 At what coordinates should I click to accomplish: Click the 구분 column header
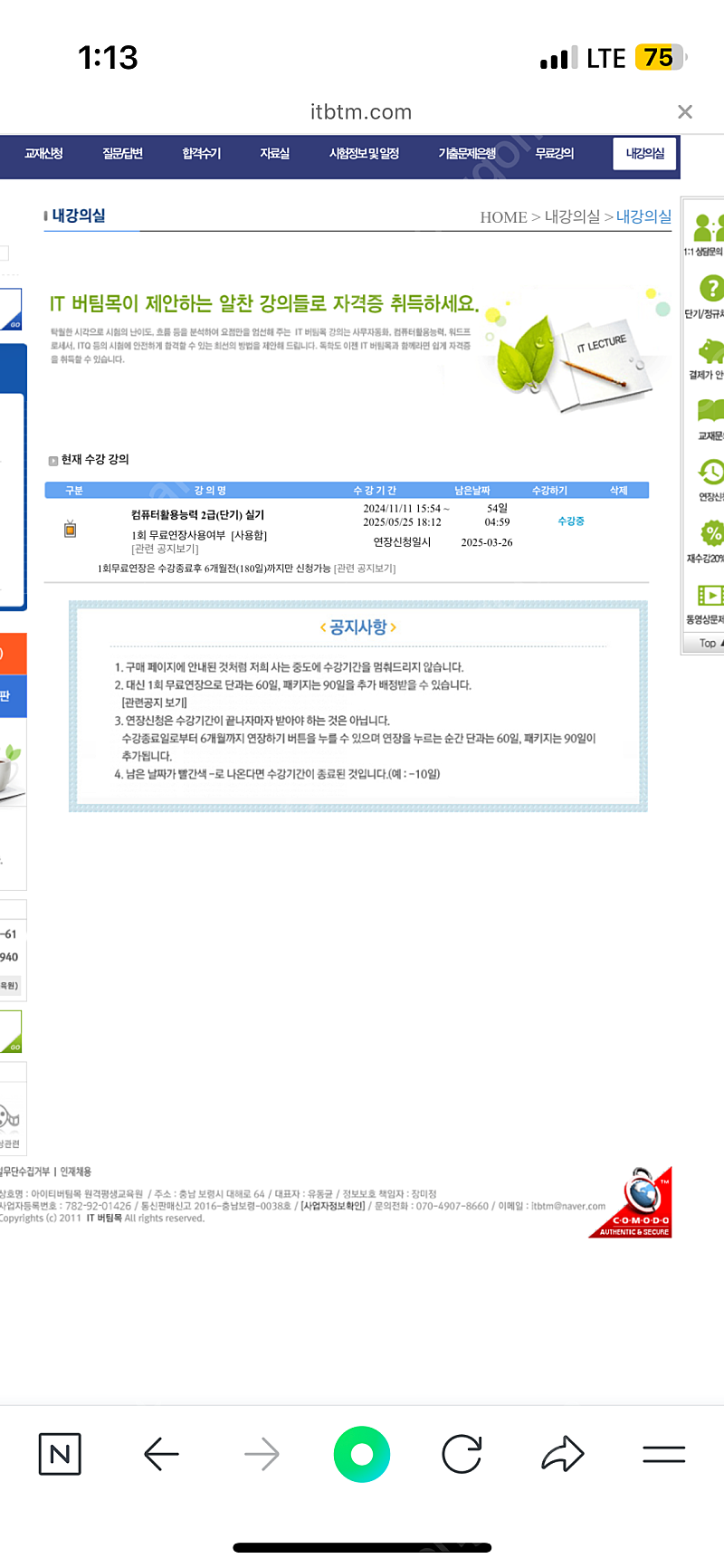pyautogui.click(x=74, y=491)
